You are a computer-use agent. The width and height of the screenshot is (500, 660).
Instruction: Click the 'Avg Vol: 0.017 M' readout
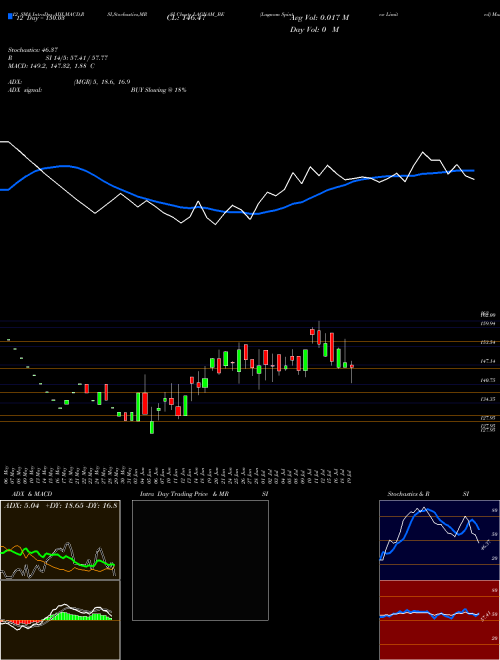tap(320, 18)
